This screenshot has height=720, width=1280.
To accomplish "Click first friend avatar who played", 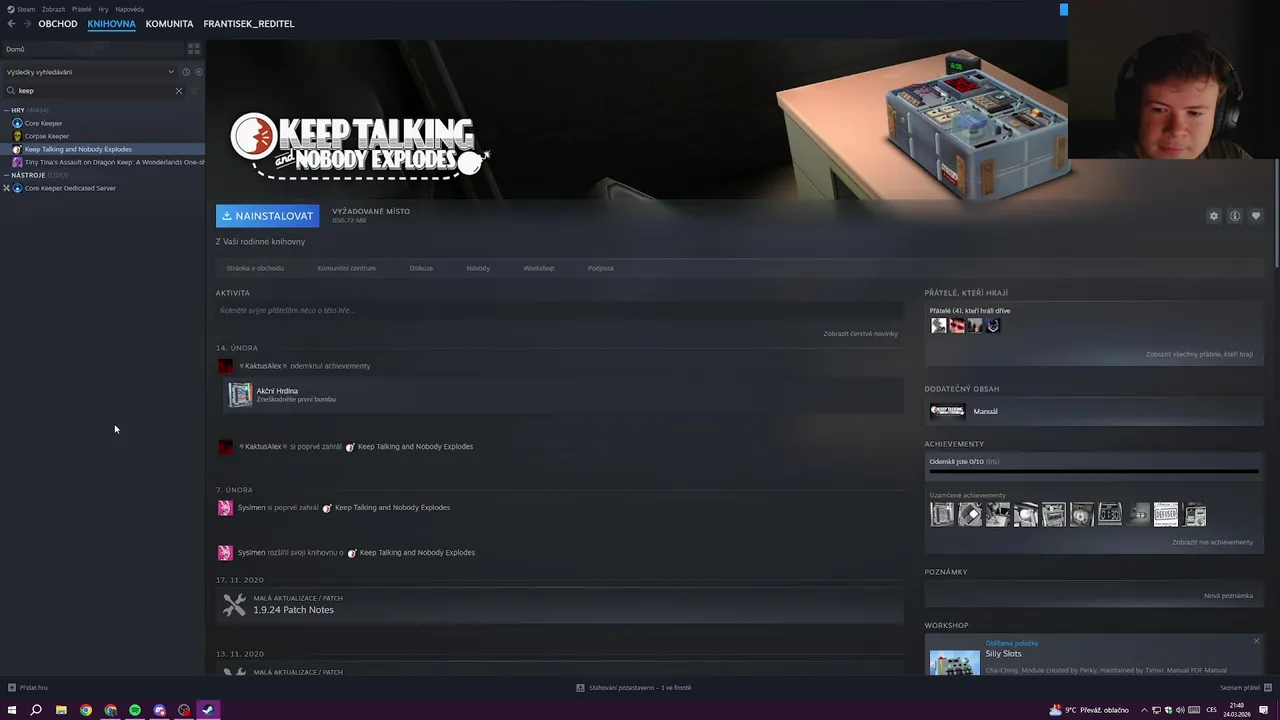I will click(938, 326).
